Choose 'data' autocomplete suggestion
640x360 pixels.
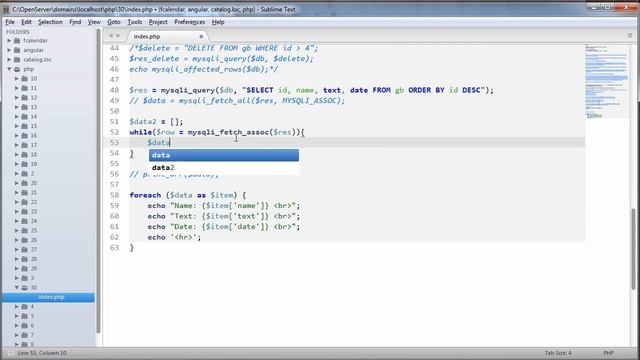(224, 155)
